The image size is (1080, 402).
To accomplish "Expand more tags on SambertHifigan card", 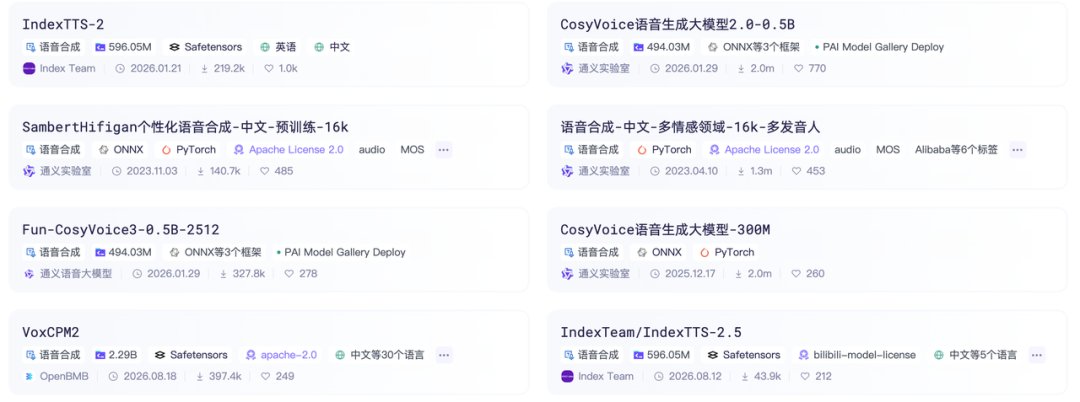I will click(444, 149).
